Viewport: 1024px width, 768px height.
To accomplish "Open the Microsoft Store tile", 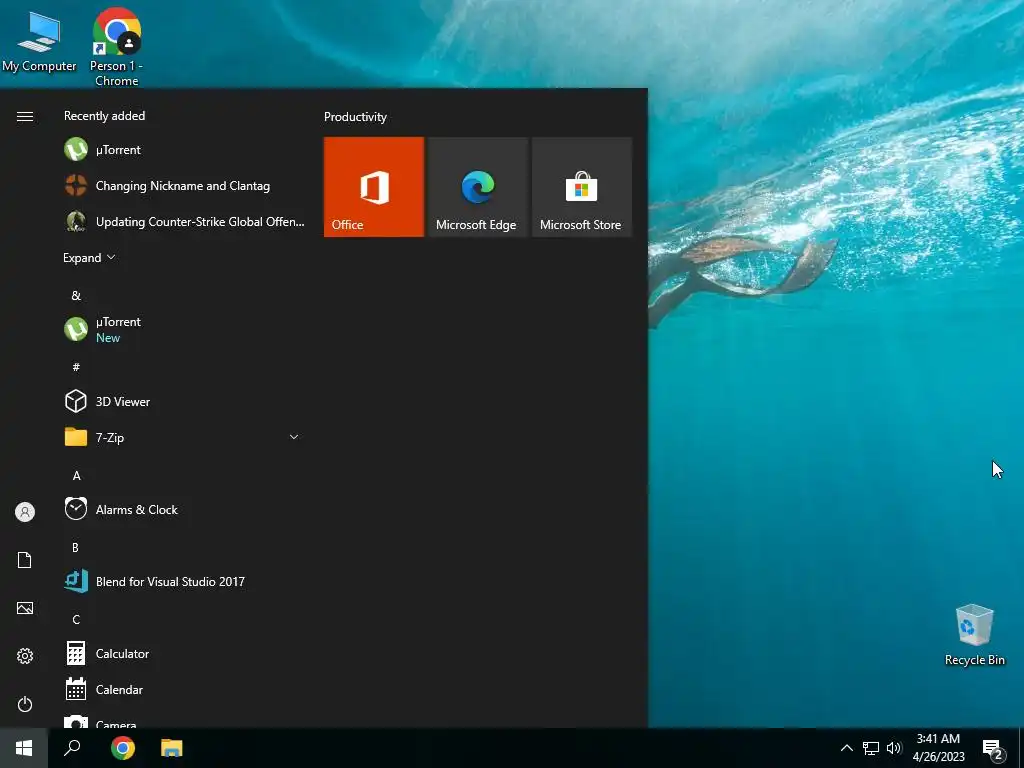I will click(x=582, y=187).
